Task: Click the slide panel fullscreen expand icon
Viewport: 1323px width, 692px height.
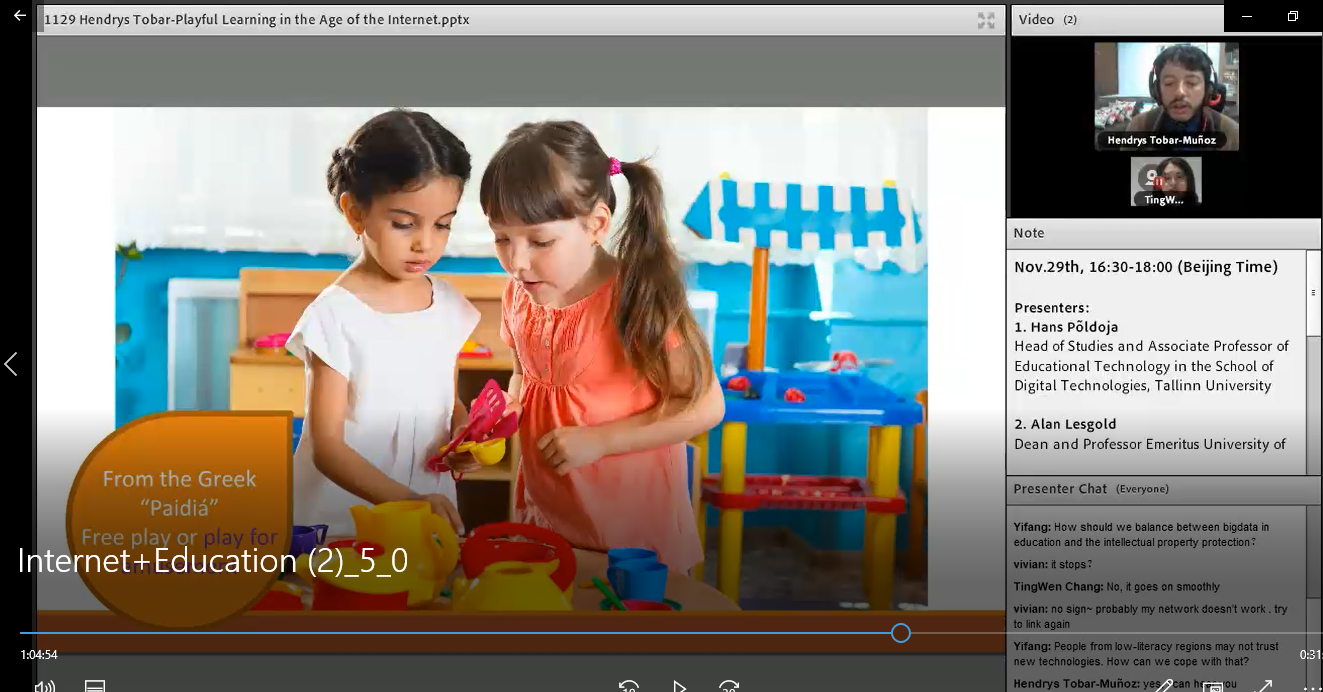Action: (x=986, y=20)
